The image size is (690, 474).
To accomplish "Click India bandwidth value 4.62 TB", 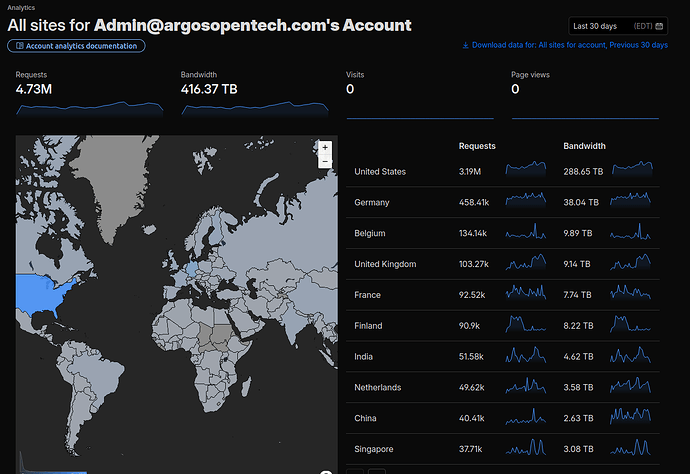I will click(x=578, y=356).
